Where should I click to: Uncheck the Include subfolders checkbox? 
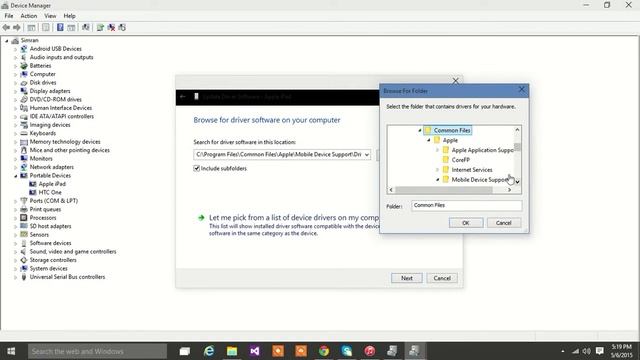pyautogui.click(x=196, y=169)
